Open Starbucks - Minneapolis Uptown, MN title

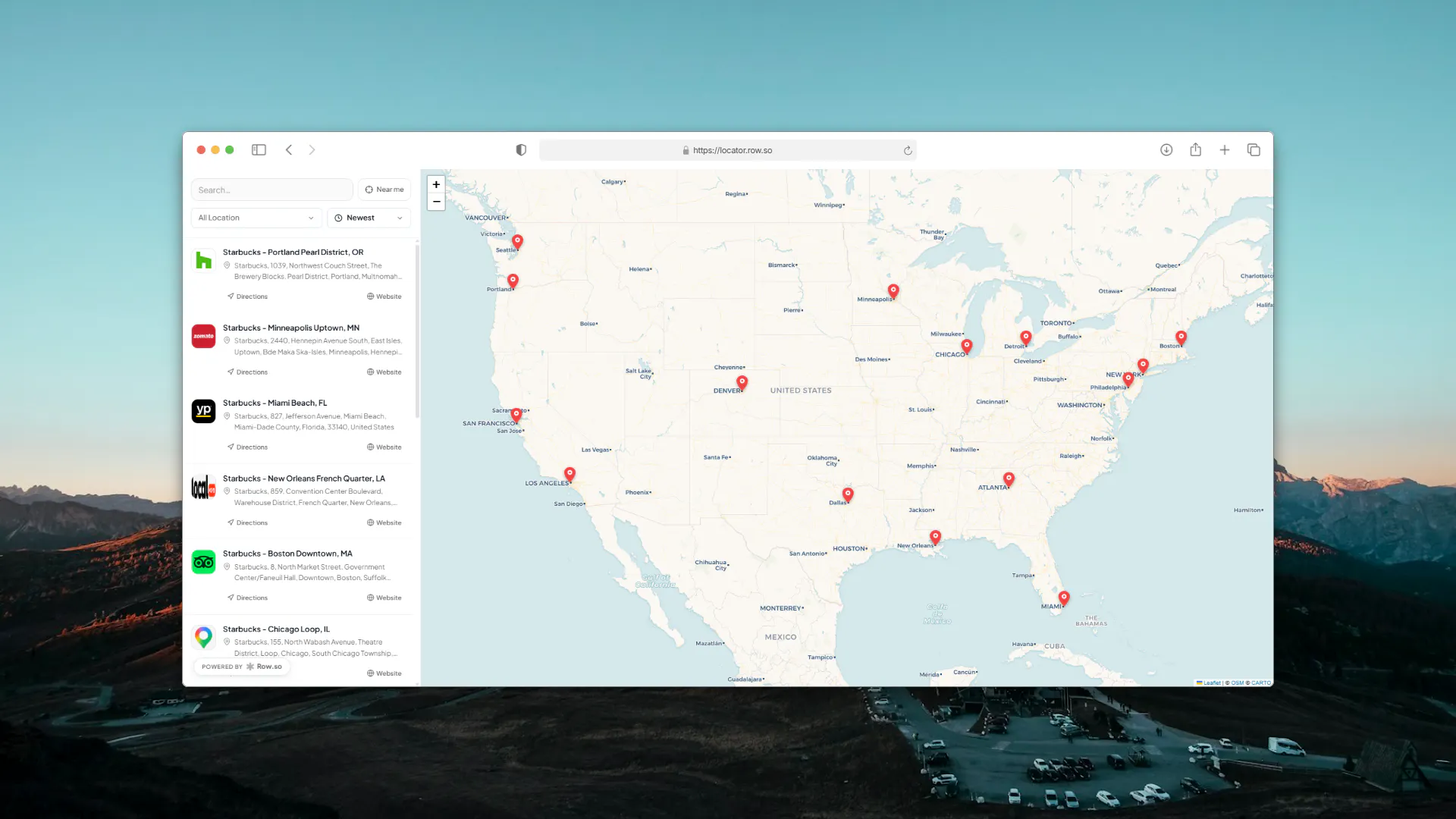point(291,328)
